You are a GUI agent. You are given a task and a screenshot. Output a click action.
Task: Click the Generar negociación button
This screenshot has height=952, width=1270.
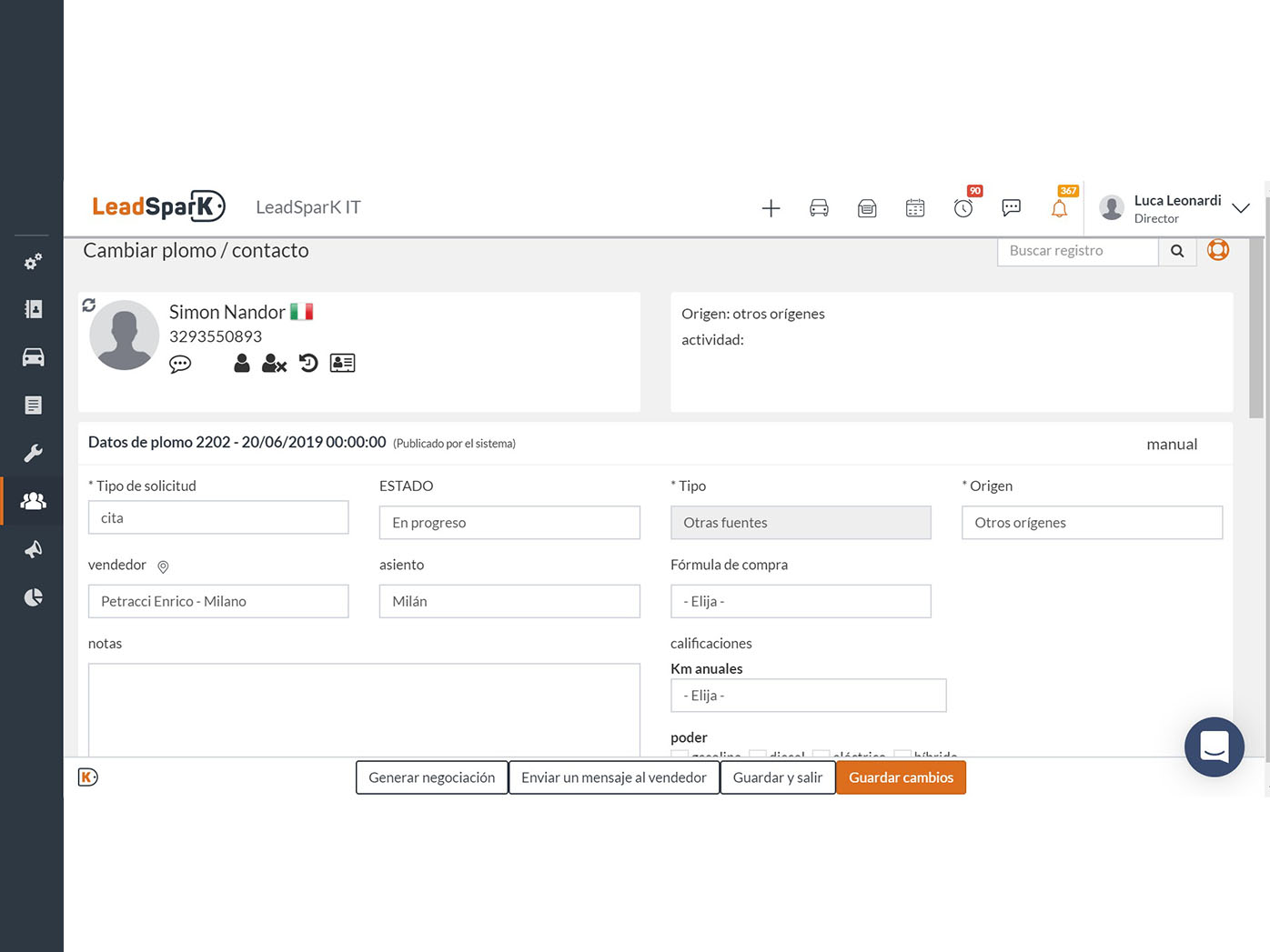click(432, 777)
